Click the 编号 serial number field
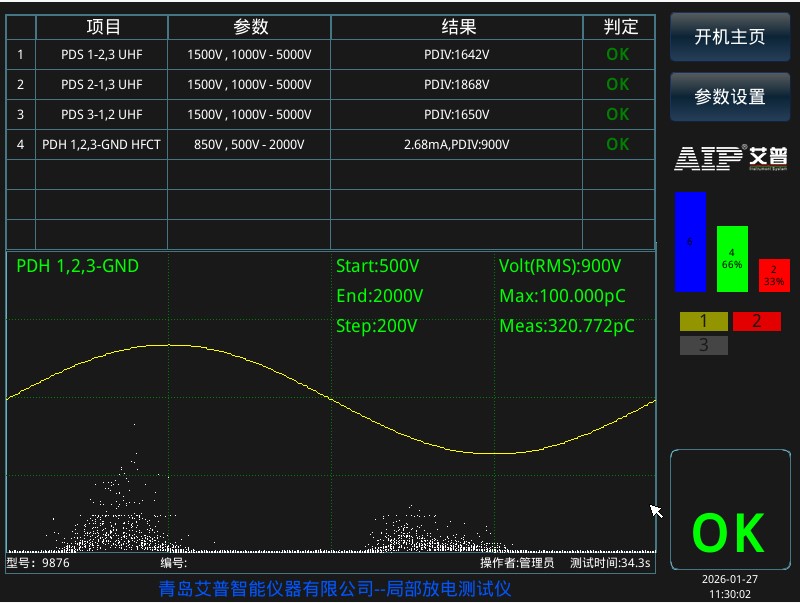 (174, 563)
